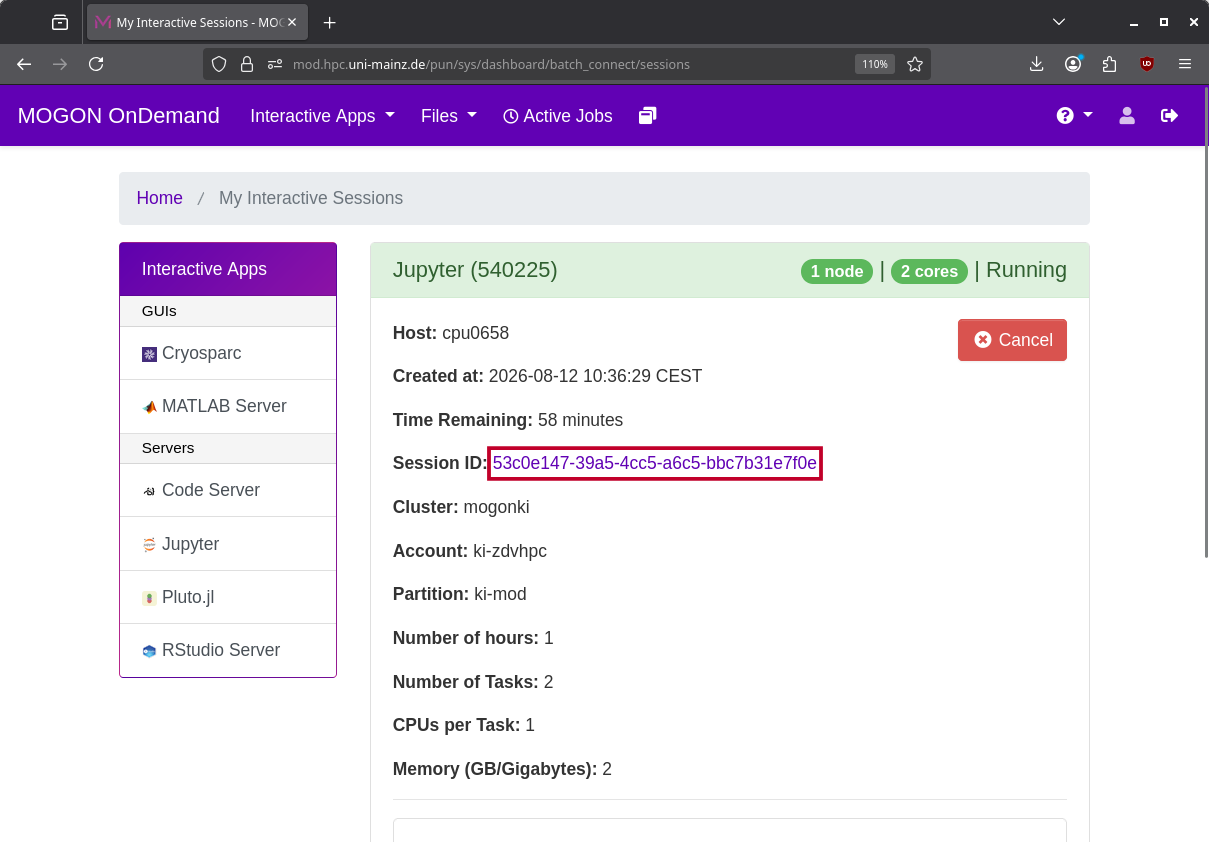1209x842 pixels.
Task: Launch Cryosparc from the sidebar
Action: (x=228, y=353)
